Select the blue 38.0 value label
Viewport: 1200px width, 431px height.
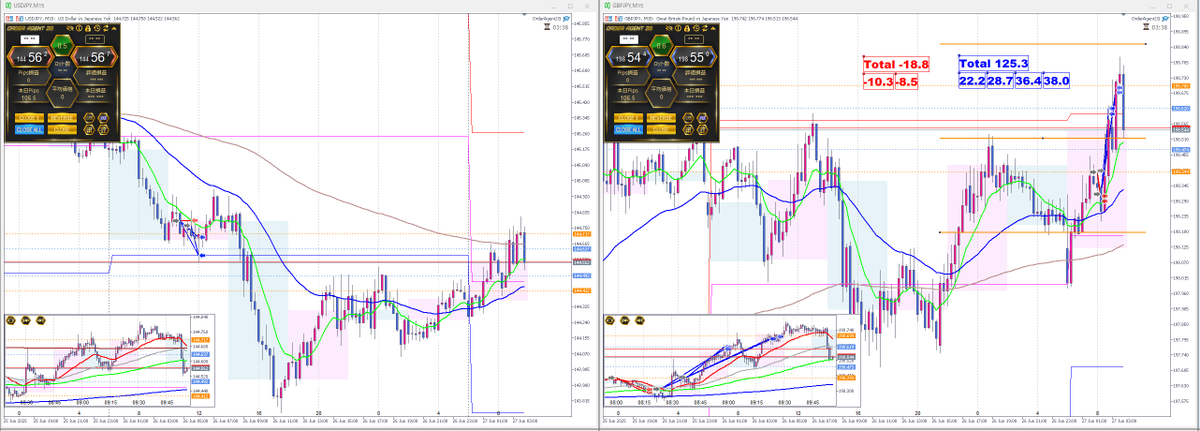click(x=1058, y=81)
